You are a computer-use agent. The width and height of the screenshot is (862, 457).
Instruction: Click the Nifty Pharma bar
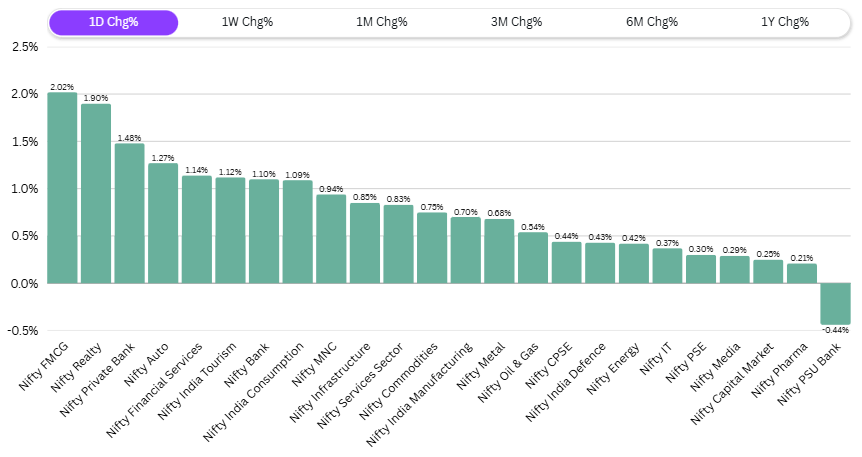coord(801,273)
